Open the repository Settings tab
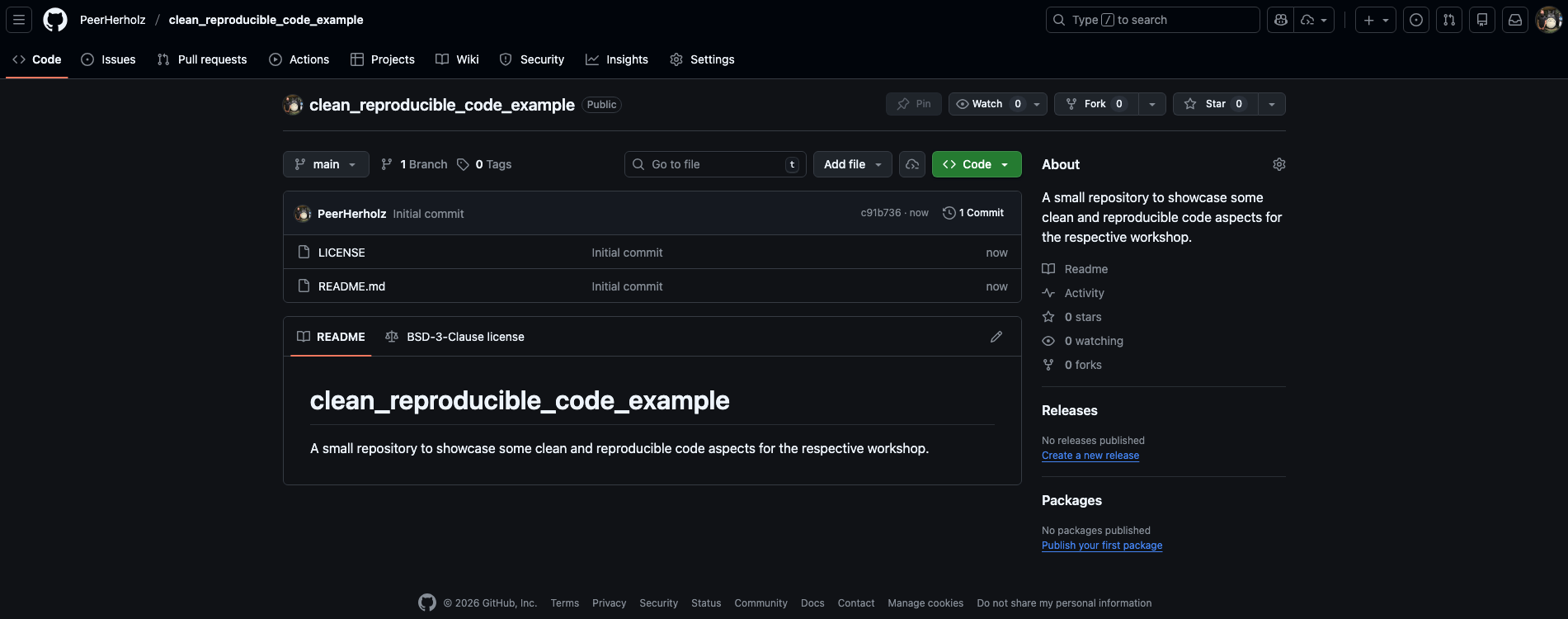Viewport: 1568px width, 619px height. 703,59
